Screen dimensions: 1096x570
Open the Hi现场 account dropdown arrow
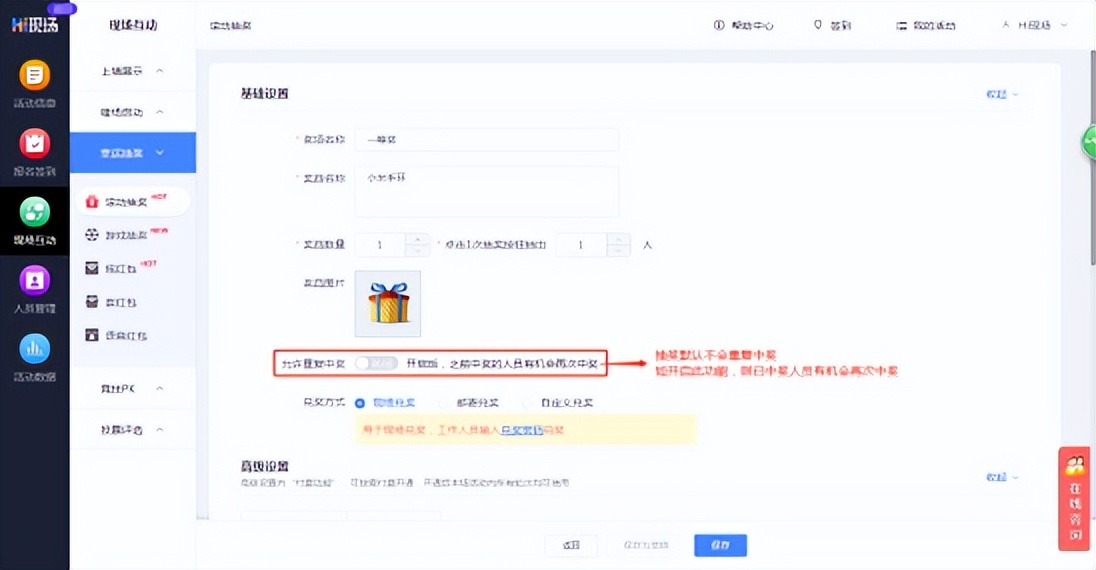click(x=1064, y=25)
